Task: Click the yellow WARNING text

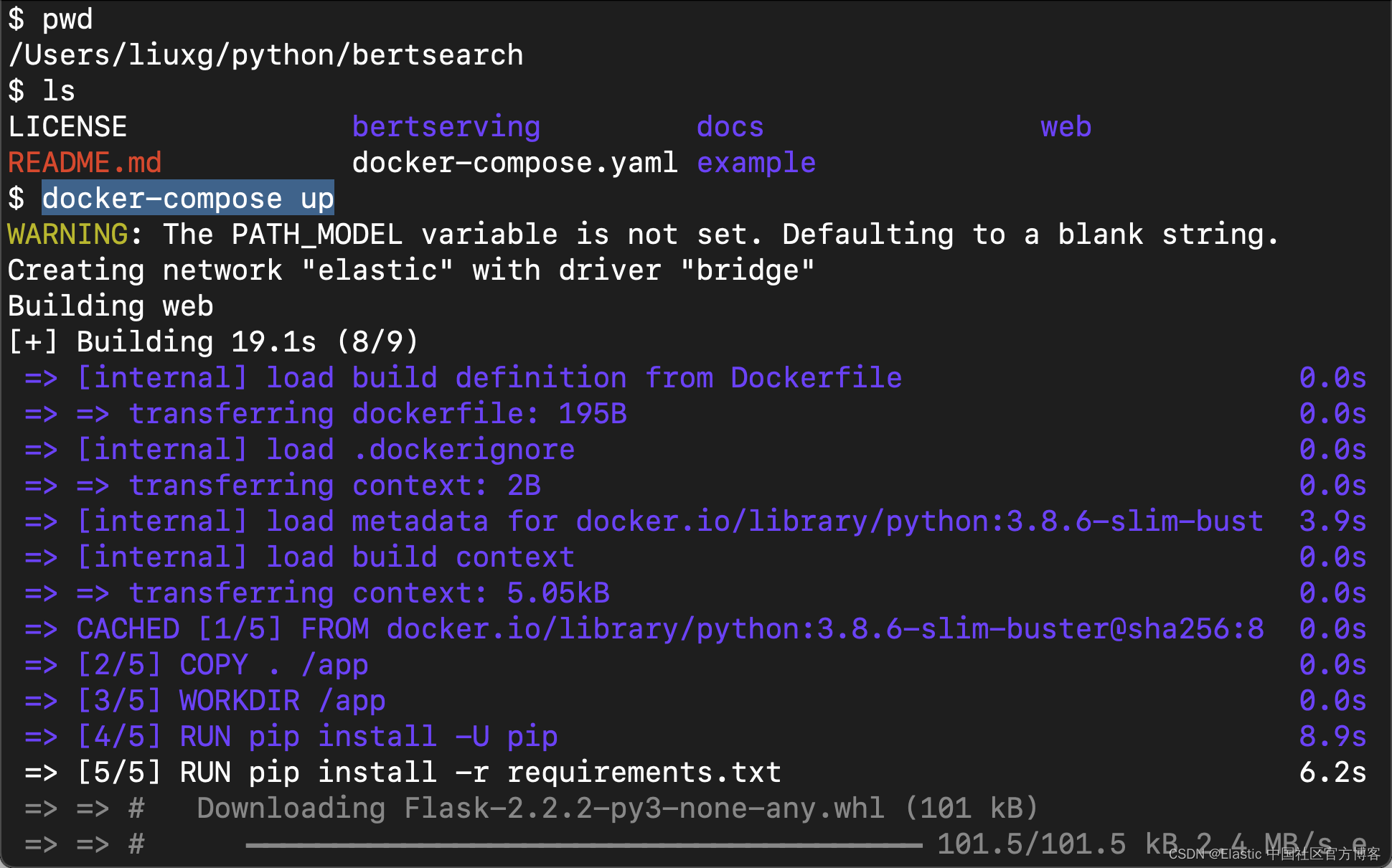Action: click(x=68, y=235)
